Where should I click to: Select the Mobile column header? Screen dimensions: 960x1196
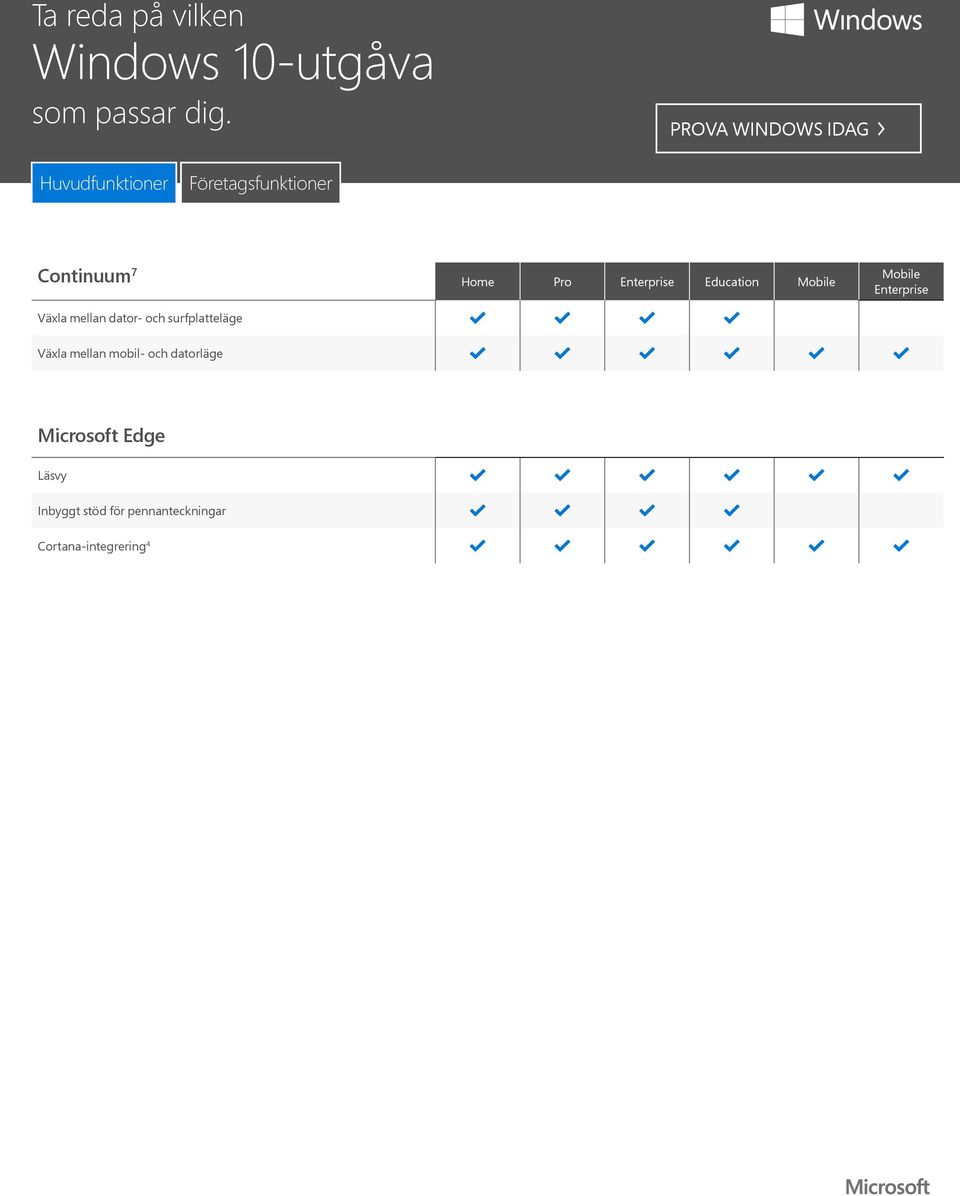point(816,281)
